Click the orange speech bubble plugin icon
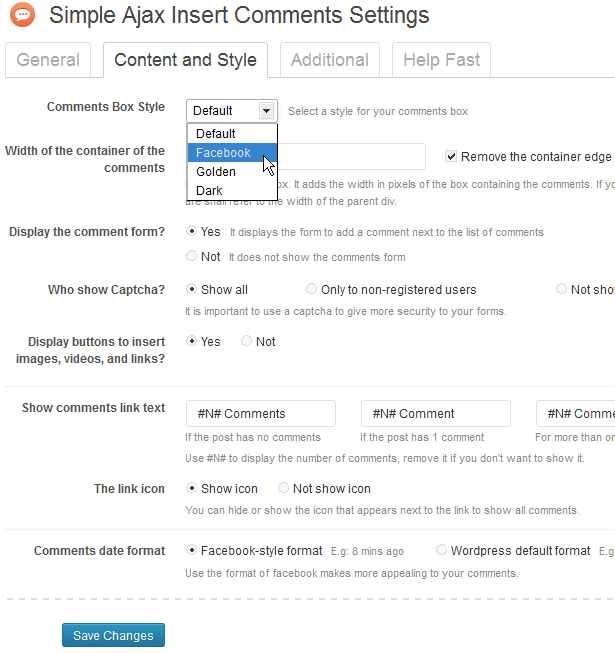 click(22, 15)
